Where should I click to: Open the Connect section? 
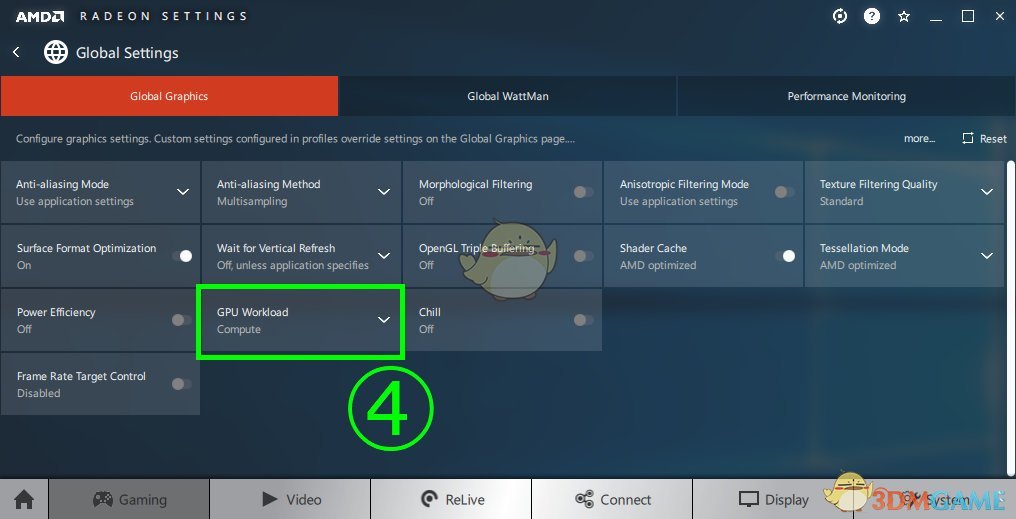612,500
